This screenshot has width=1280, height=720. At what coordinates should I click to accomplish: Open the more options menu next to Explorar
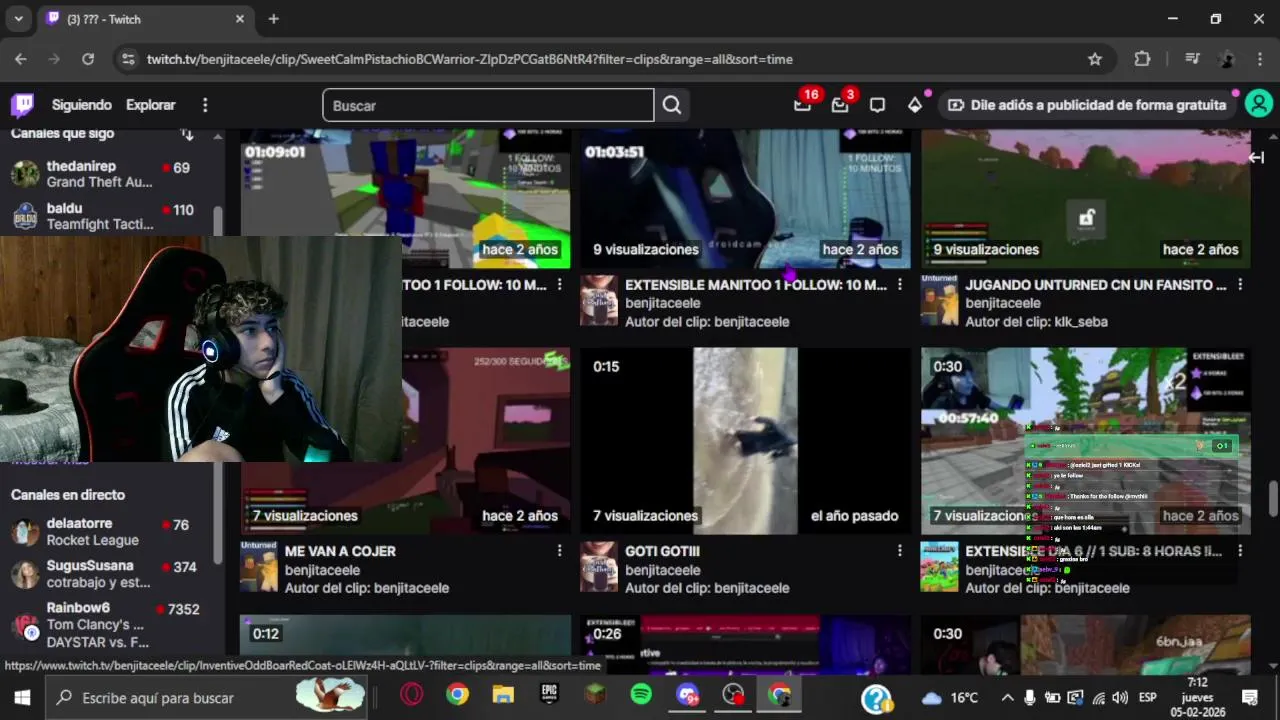point(205,105)
